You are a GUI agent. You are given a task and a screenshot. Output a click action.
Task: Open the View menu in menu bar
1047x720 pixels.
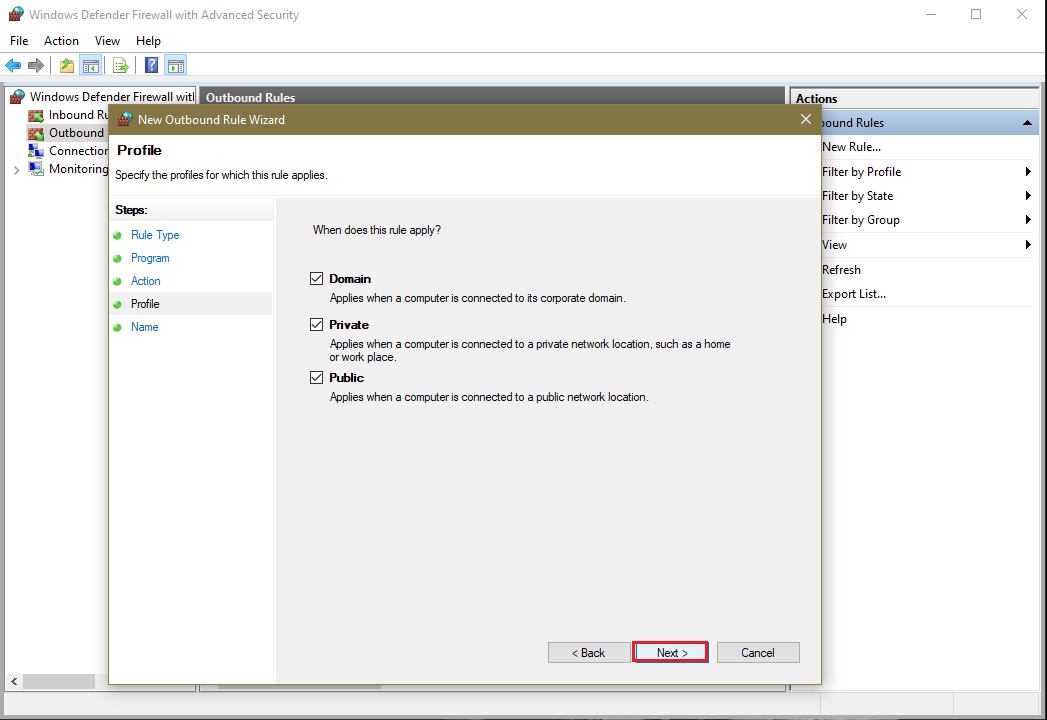coord(107,41)
